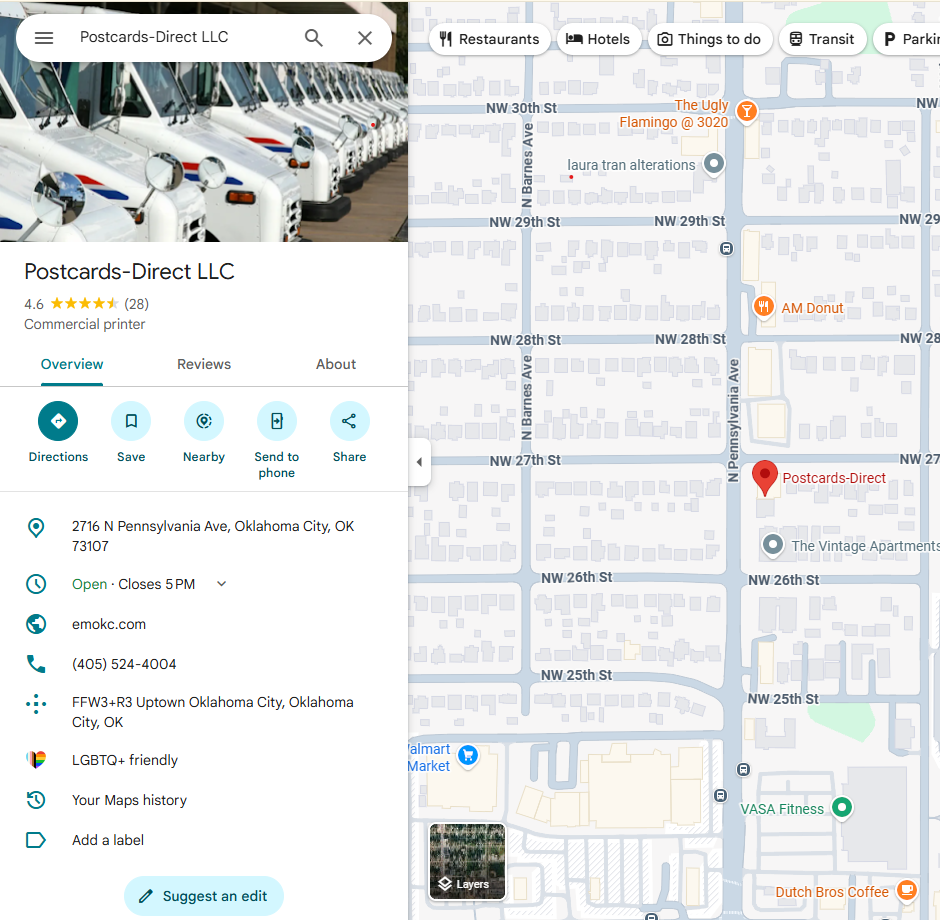Click the globe icon beside emokc.com
The height and width of the screenshot is (920, 940).
tap(36, 624)
